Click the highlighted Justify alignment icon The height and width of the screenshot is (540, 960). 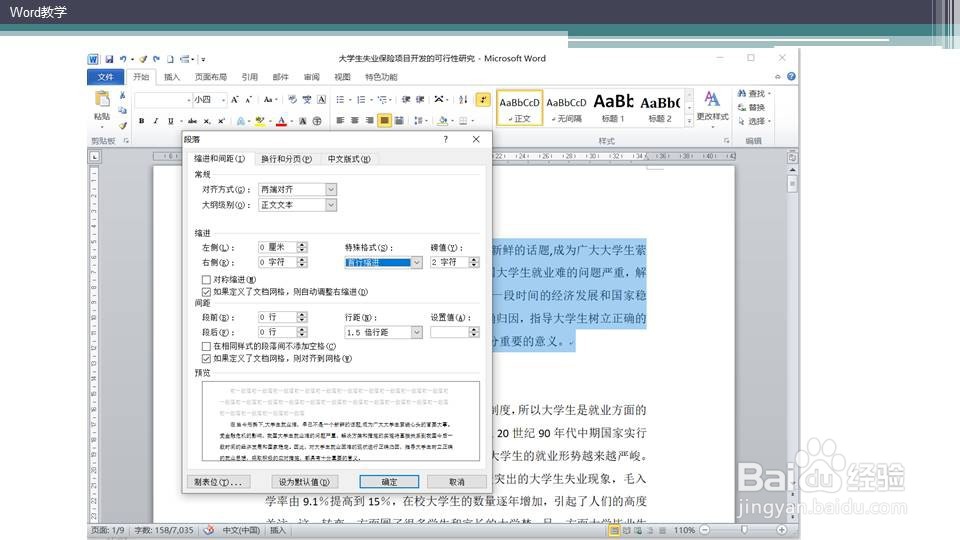click(x=384, y=121)
